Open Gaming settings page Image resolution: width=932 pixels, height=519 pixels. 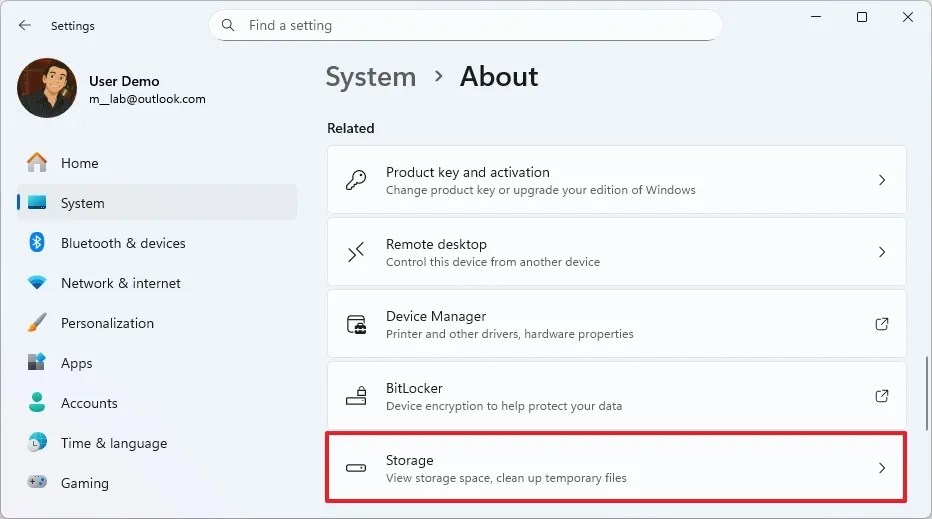pos(157,483)
